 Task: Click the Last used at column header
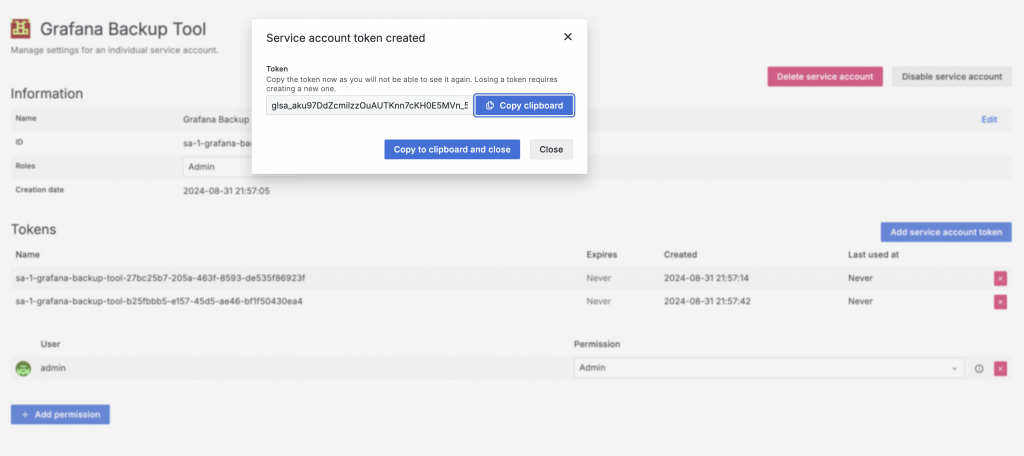point(873,255)
